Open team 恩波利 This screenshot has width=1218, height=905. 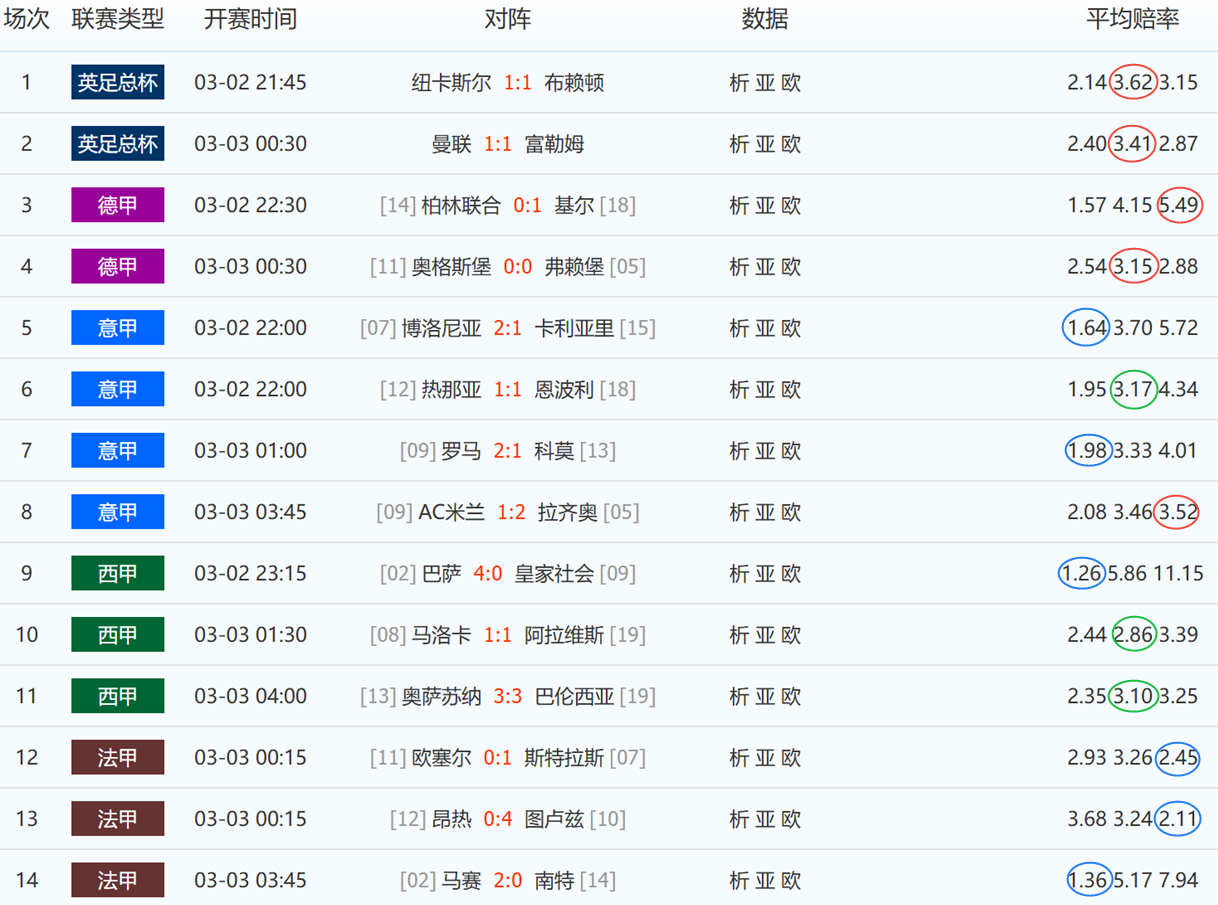tap(564, 389)
